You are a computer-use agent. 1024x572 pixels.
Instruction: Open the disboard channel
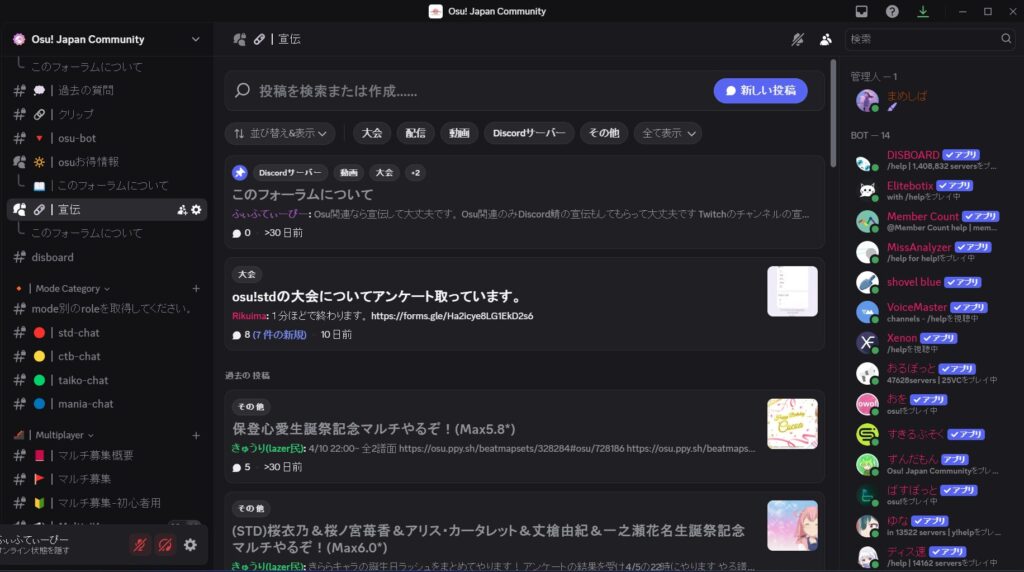(107, 257)
